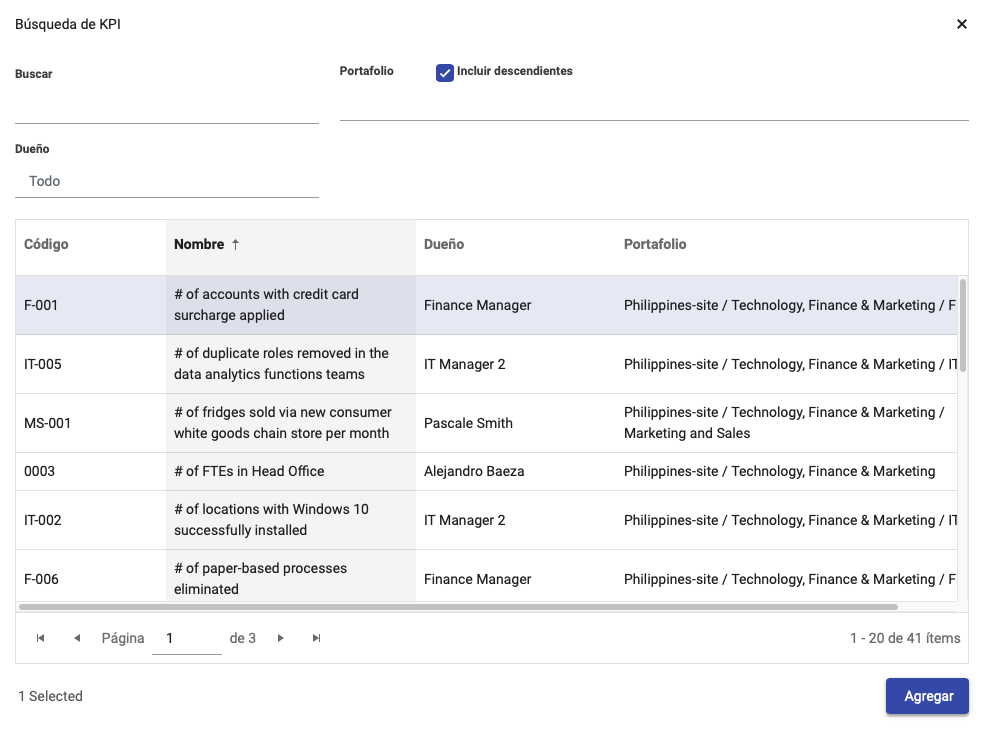
Task: Click the ascending sort arrow beside Nombre
Action: (x=235, y=245)
